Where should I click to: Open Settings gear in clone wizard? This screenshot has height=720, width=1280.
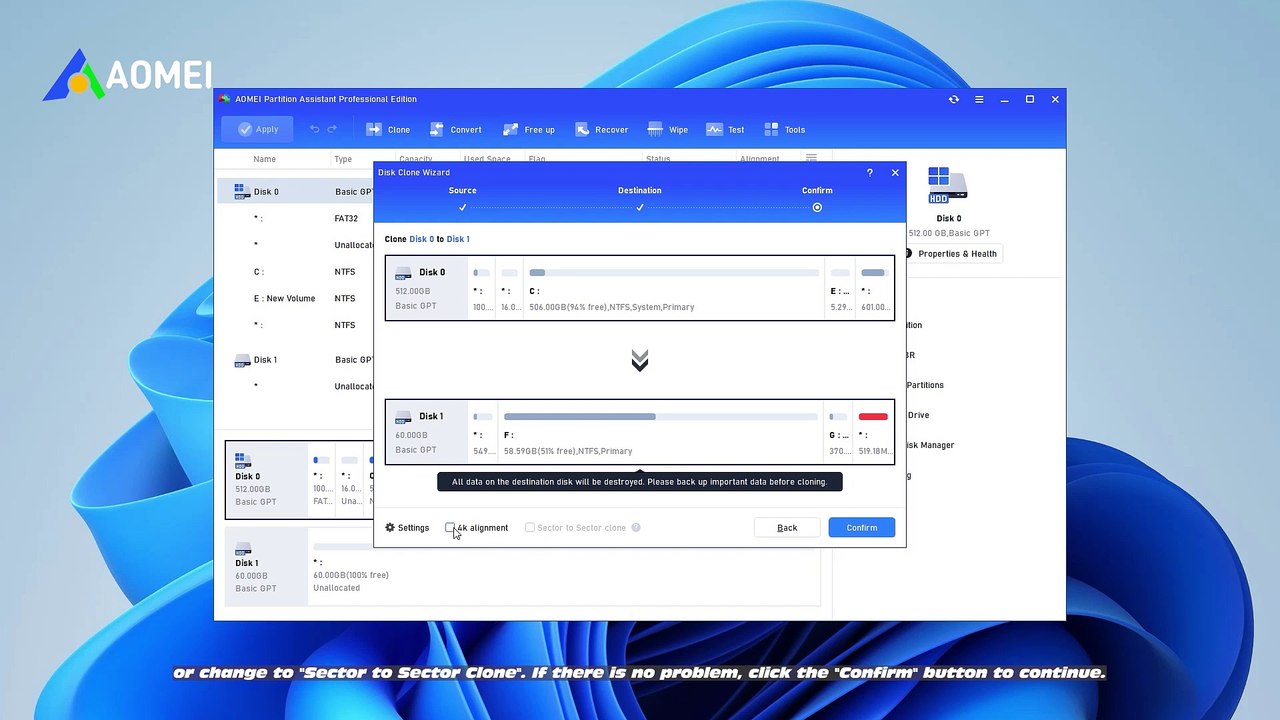[407, 527]
